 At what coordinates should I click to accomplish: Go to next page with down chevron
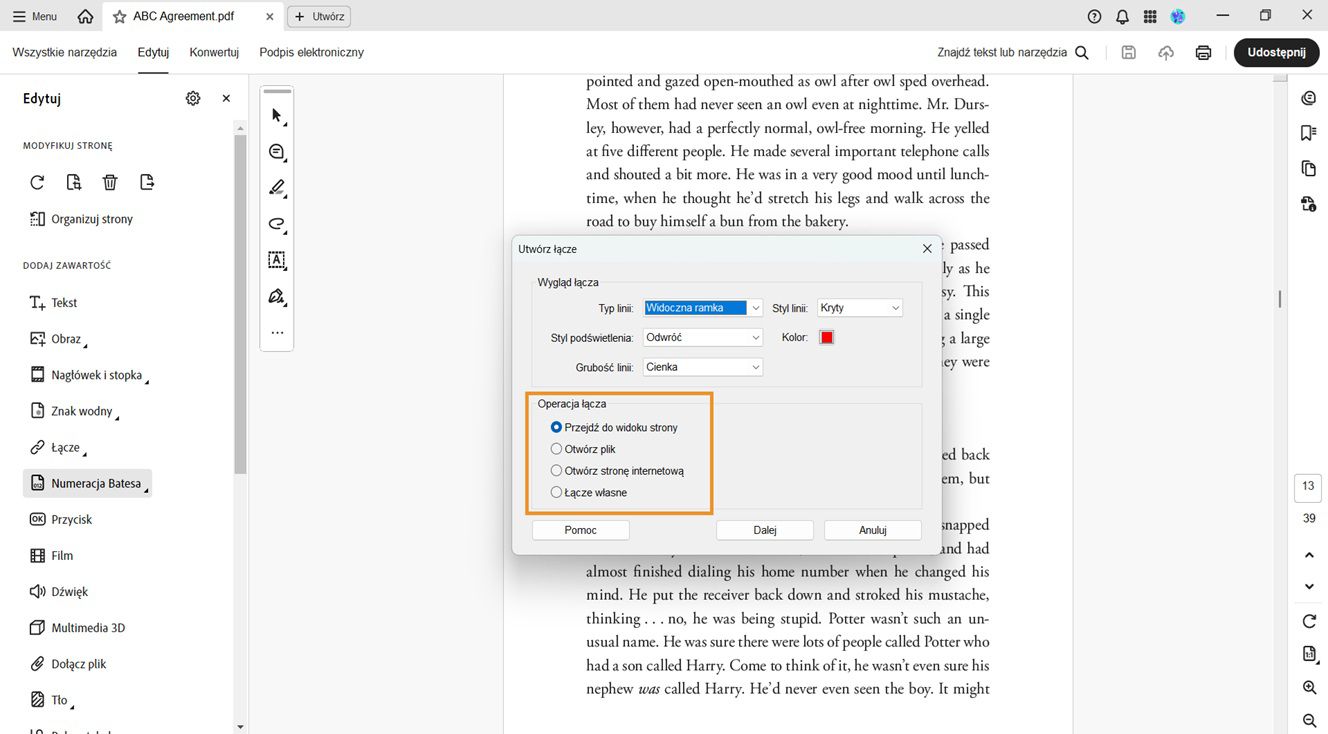tap(1309, 587)
